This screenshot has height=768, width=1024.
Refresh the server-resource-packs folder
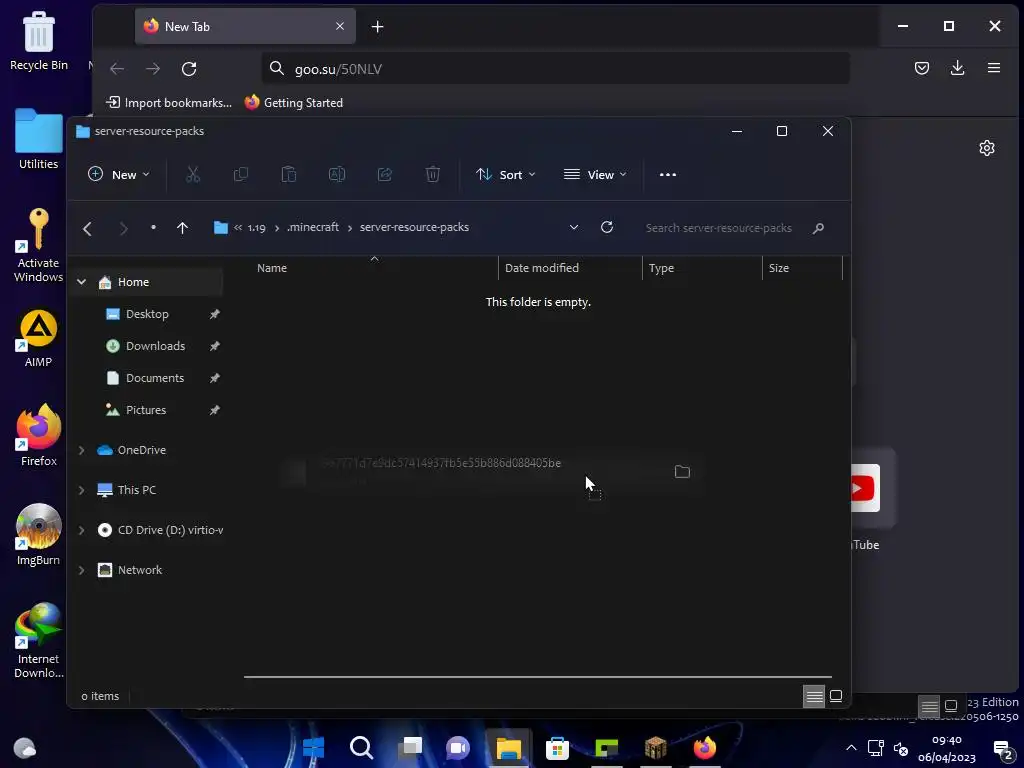coord(607,227)
